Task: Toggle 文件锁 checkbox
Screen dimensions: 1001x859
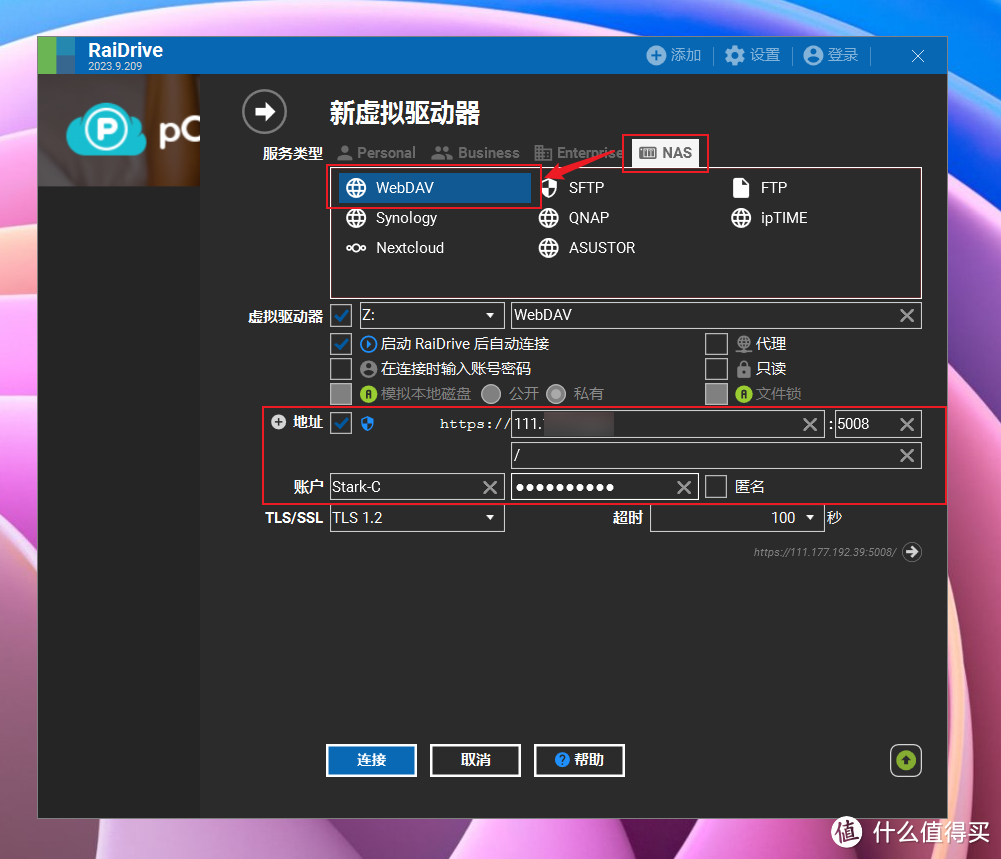Action: point(716,394)
